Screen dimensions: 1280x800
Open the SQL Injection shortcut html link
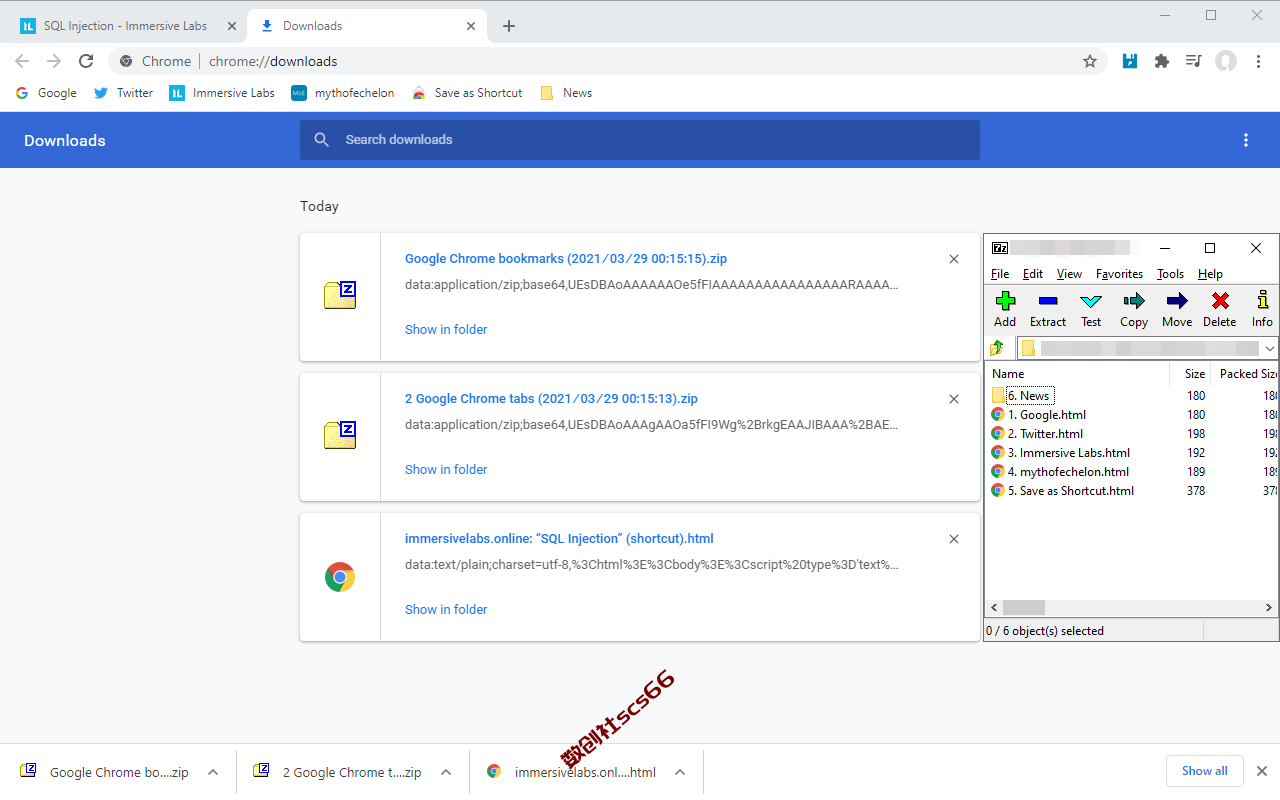click(x=559, y=539)
